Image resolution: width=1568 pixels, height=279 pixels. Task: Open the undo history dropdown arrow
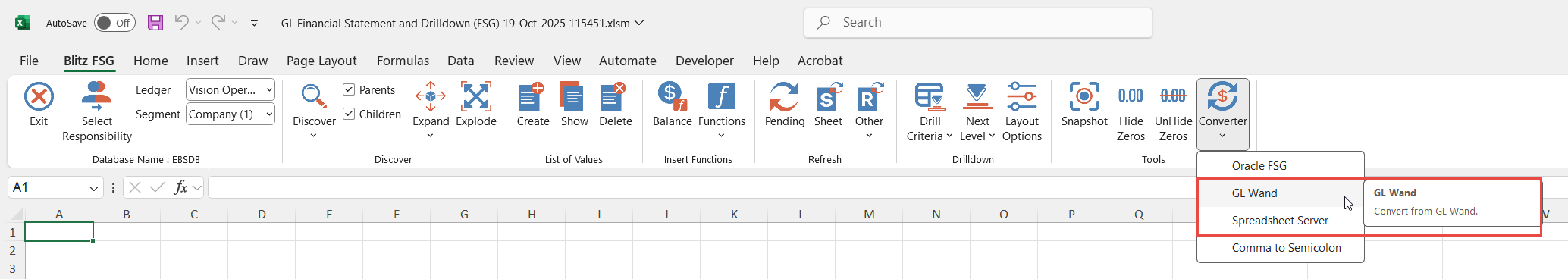199,23
